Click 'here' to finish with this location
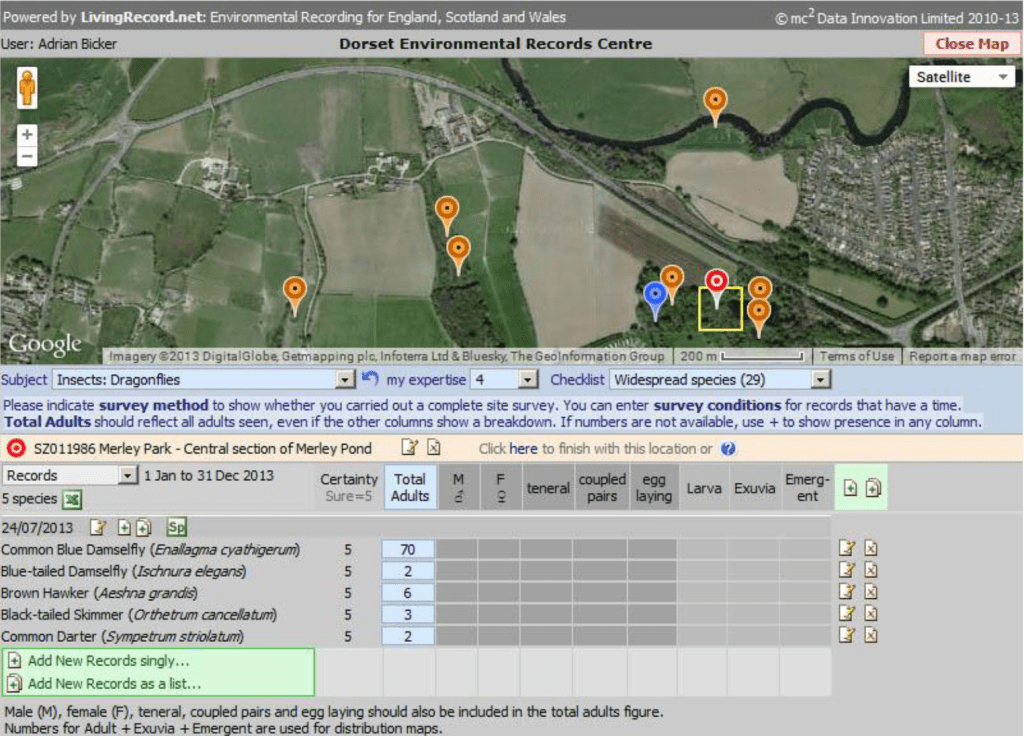1024x736 pixels. pyautogui.click(x=523, y=449)
